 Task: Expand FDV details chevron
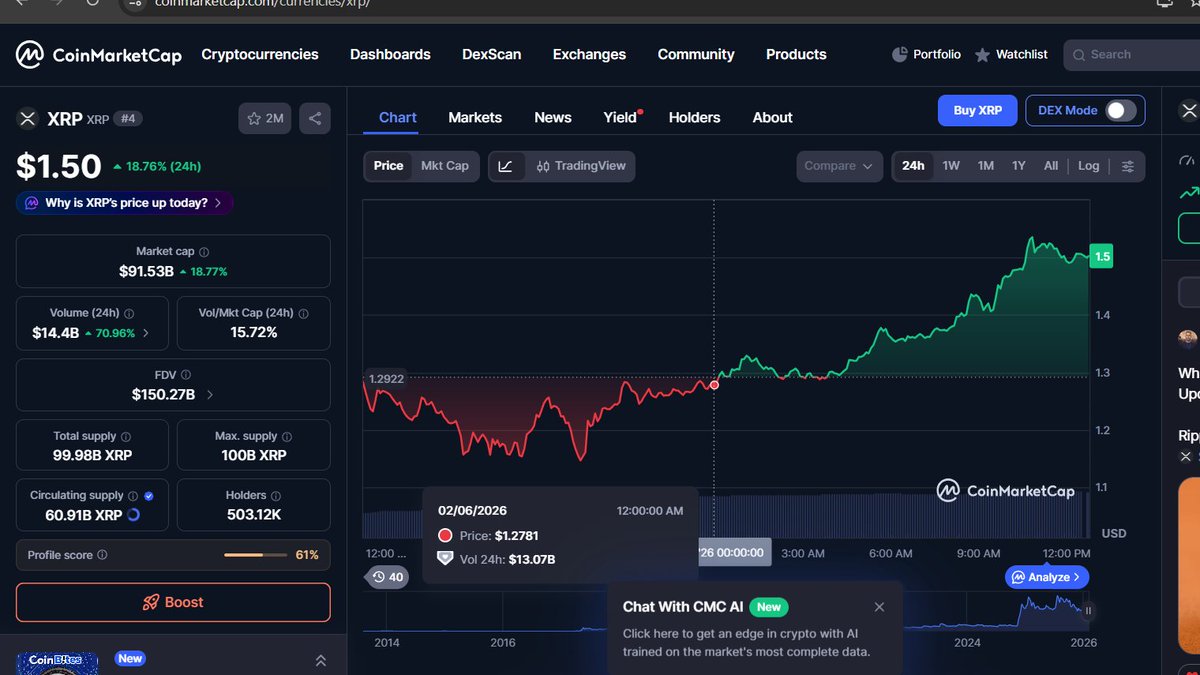pyautogui.click(x=210, y=395)
